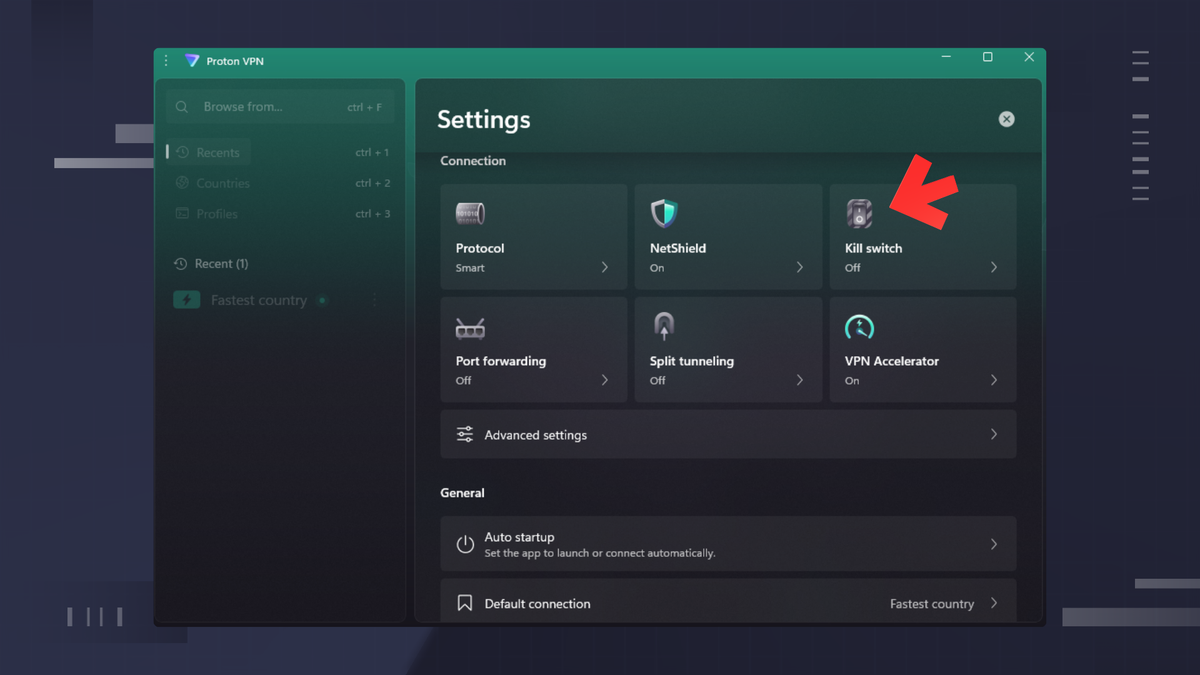1200x675 pixels.
Task: Click the Off status under Split tunneling
Action: [x=657, y=381]
